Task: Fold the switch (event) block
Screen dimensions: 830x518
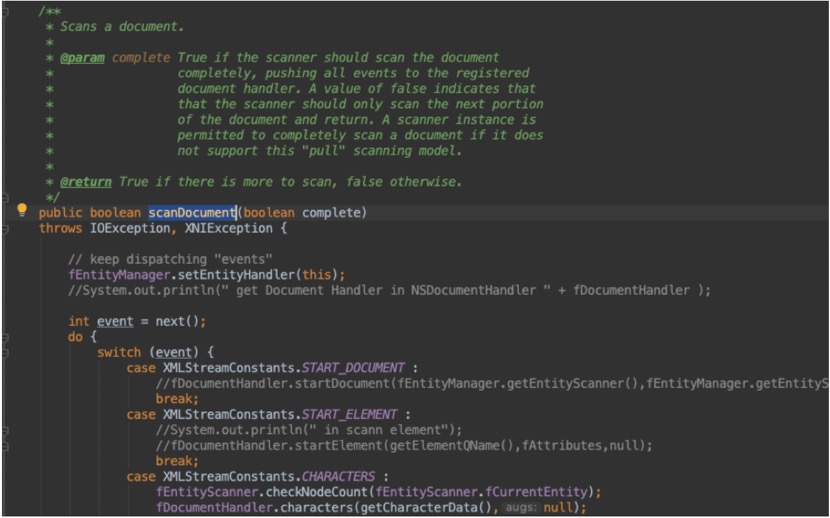Action: pos(5,353)
